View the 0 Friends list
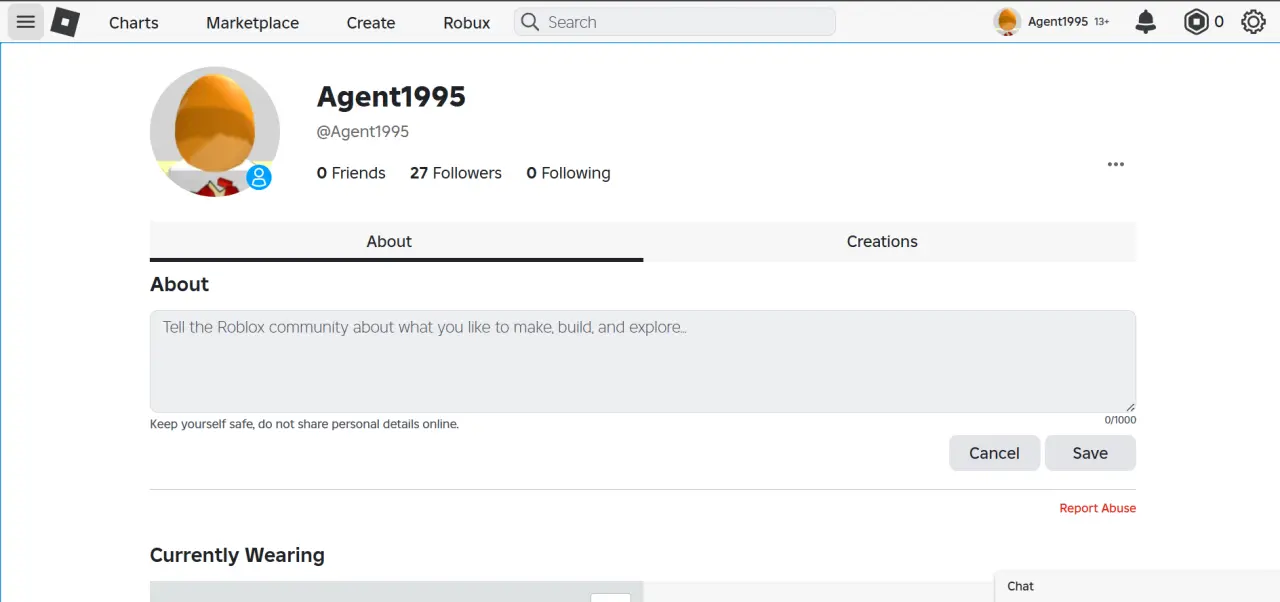 click(351, 173)
